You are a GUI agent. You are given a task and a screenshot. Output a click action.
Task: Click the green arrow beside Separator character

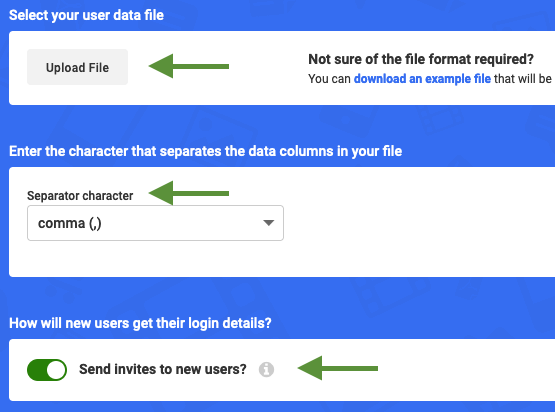[x=189, y=193]
